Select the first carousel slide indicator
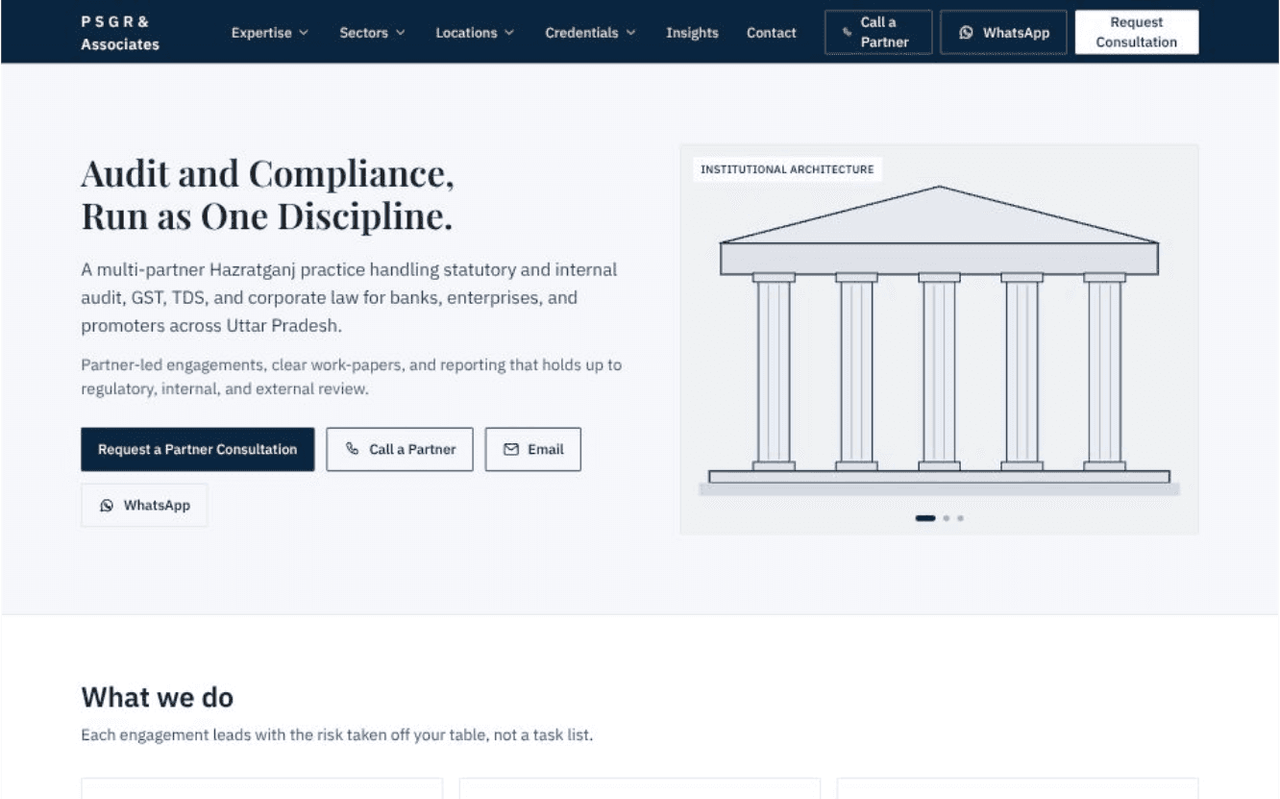This screenshot has height=799, width=1280. click(x=926, y=518)
